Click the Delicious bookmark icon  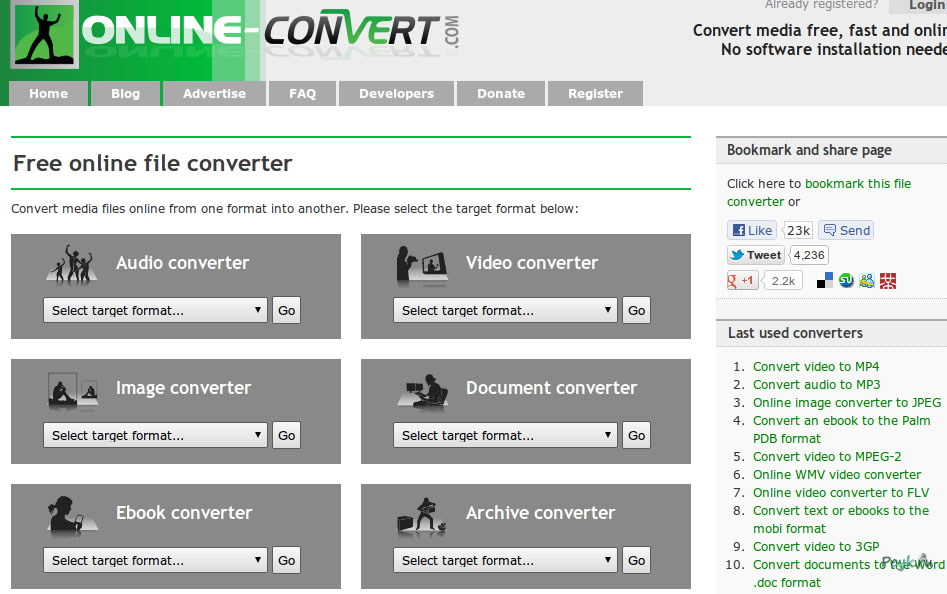(825, 281)
